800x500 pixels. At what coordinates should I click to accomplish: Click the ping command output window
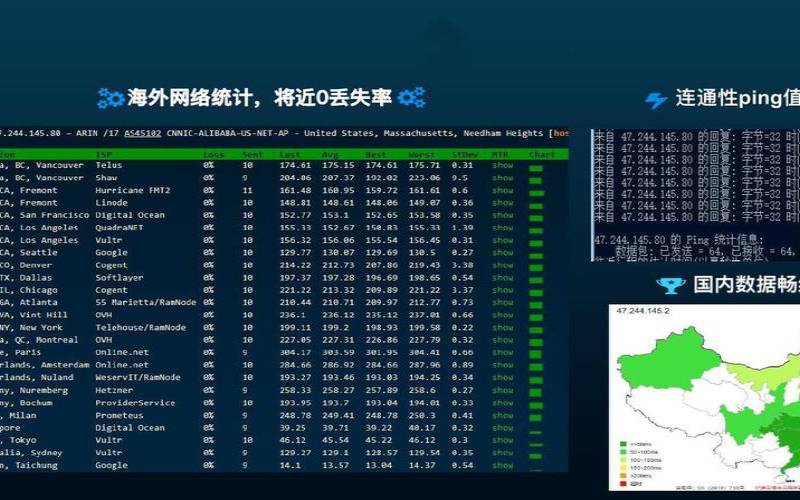coord(695,195)
